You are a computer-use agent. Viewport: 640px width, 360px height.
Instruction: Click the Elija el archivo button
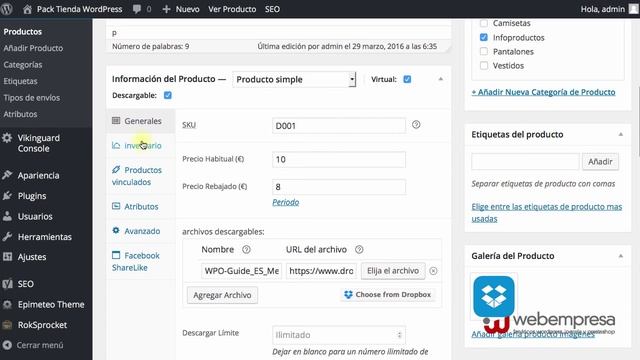click(x=393, y=271)
